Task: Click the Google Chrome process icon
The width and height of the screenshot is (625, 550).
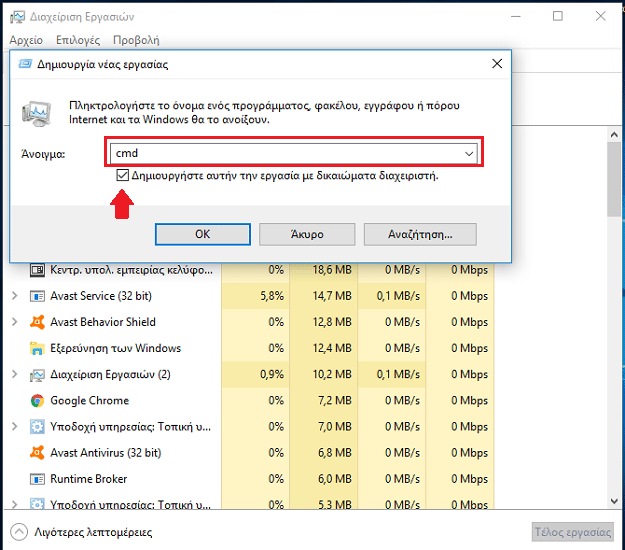Action: click(37, 401)
